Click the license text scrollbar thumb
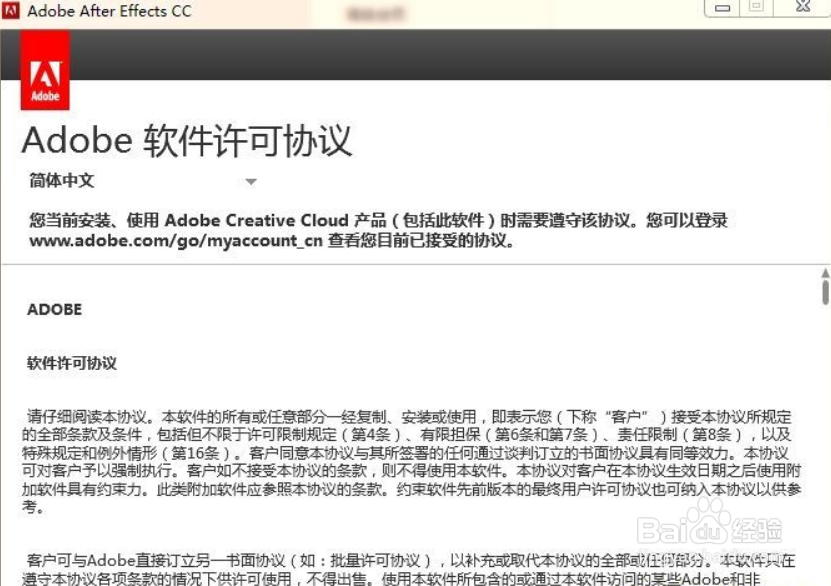Screen dimensions: 831x586 (826, 292)
